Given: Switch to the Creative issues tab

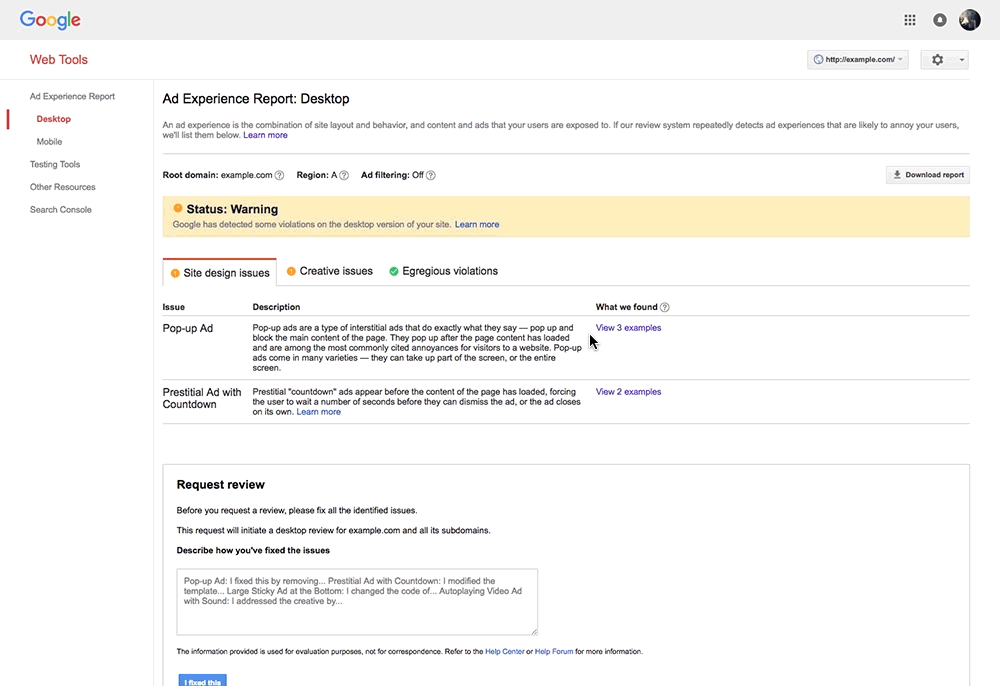Looking at the screenshot, I should click(330, 271).
